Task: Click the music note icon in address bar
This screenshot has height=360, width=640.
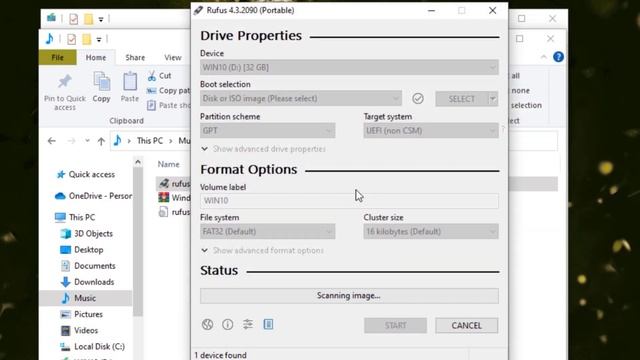Action: tap(118, 140)
